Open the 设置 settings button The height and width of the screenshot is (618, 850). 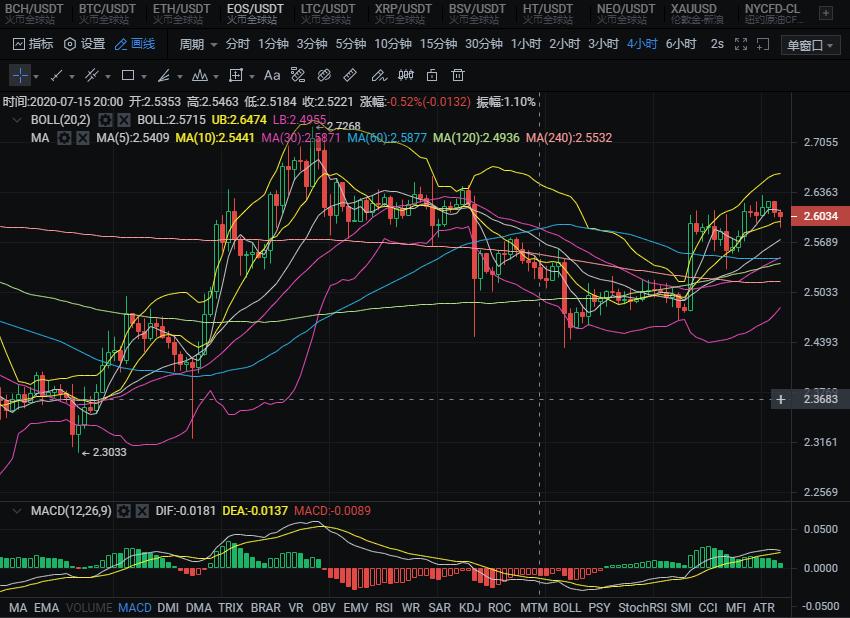[x=85, y=44]
